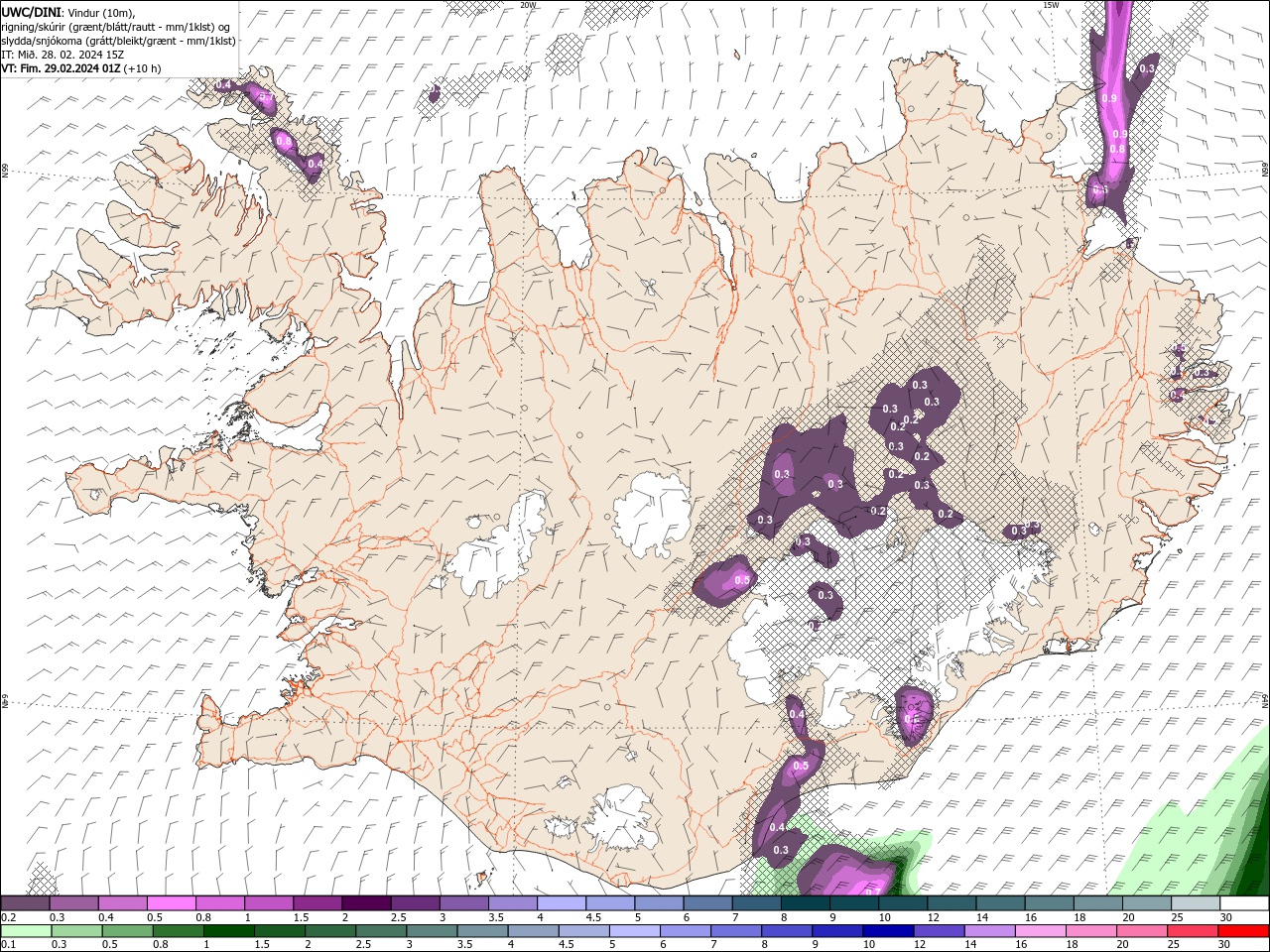Select the upper legend swatch starting at 0.3
This screenshot has width=1270, height=952.
point(73,903)
